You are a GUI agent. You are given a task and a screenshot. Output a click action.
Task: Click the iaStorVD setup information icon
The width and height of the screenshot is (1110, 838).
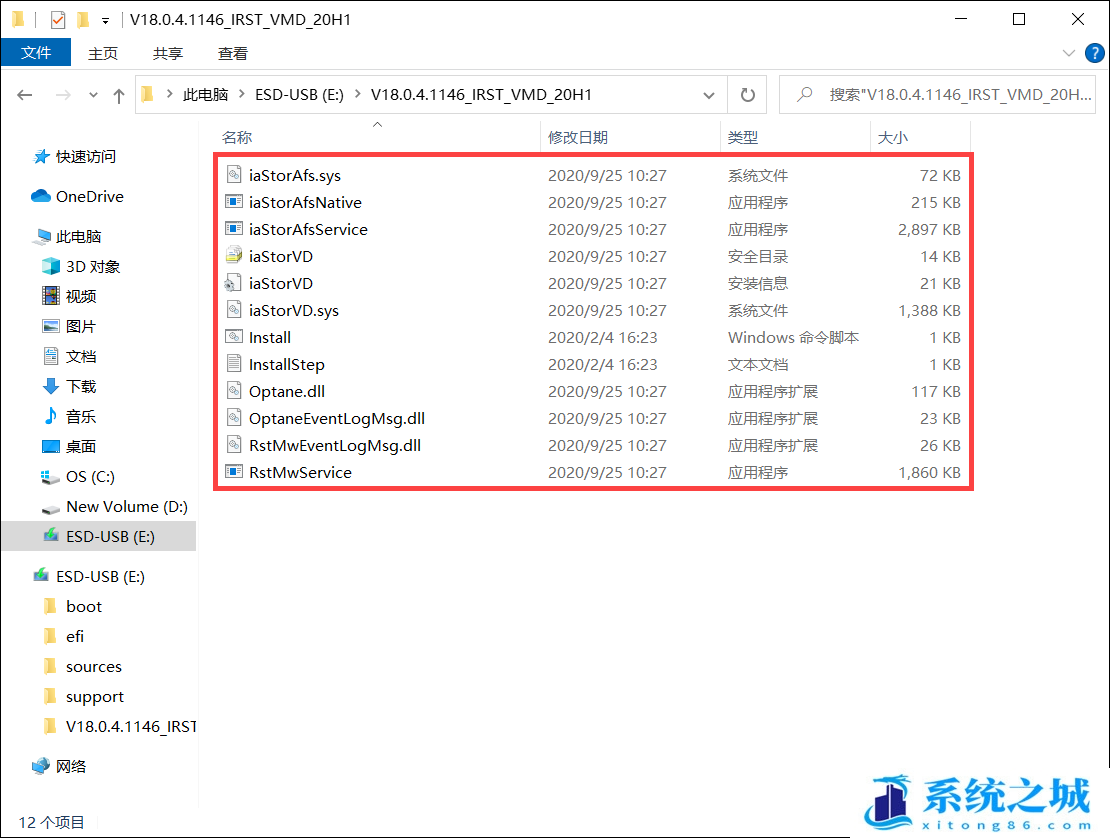coord(233,283)
